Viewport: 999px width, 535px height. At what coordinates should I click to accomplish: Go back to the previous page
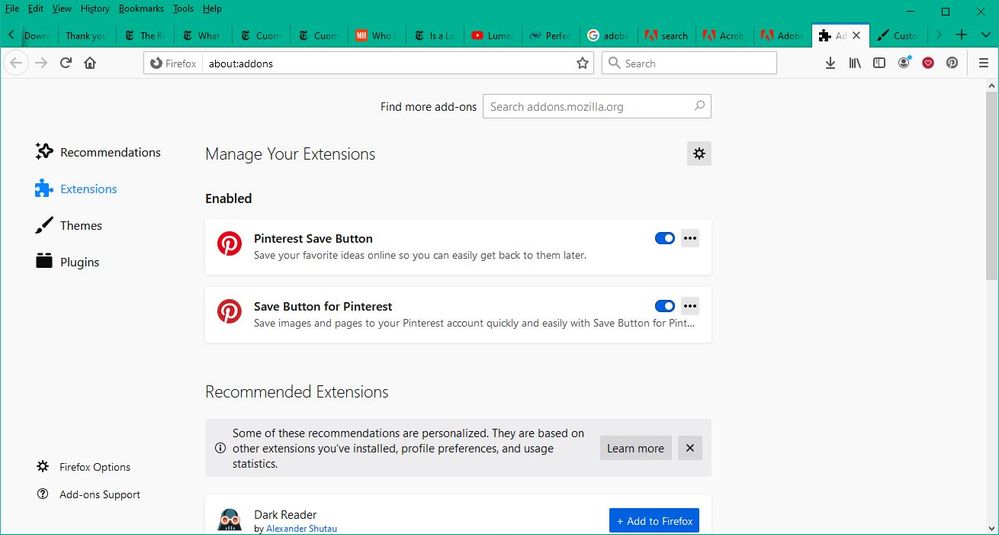pos(17,63)
